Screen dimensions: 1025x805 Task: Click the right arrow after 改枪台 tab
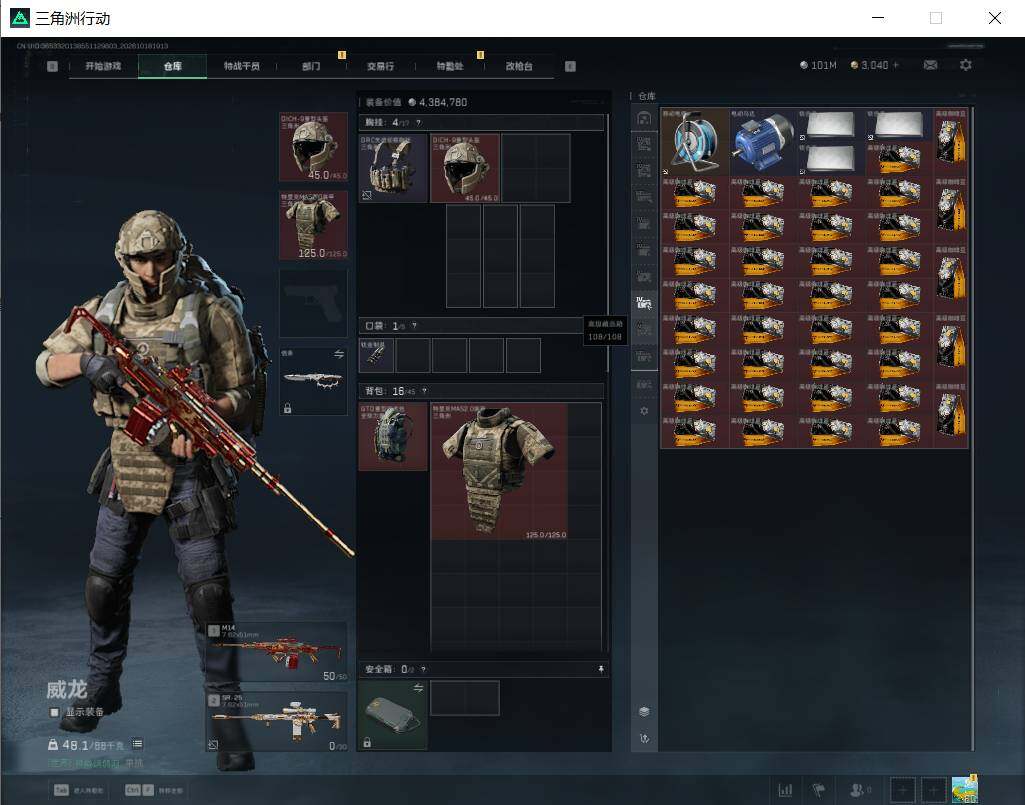pyautogui.click(x=570, y=66)
